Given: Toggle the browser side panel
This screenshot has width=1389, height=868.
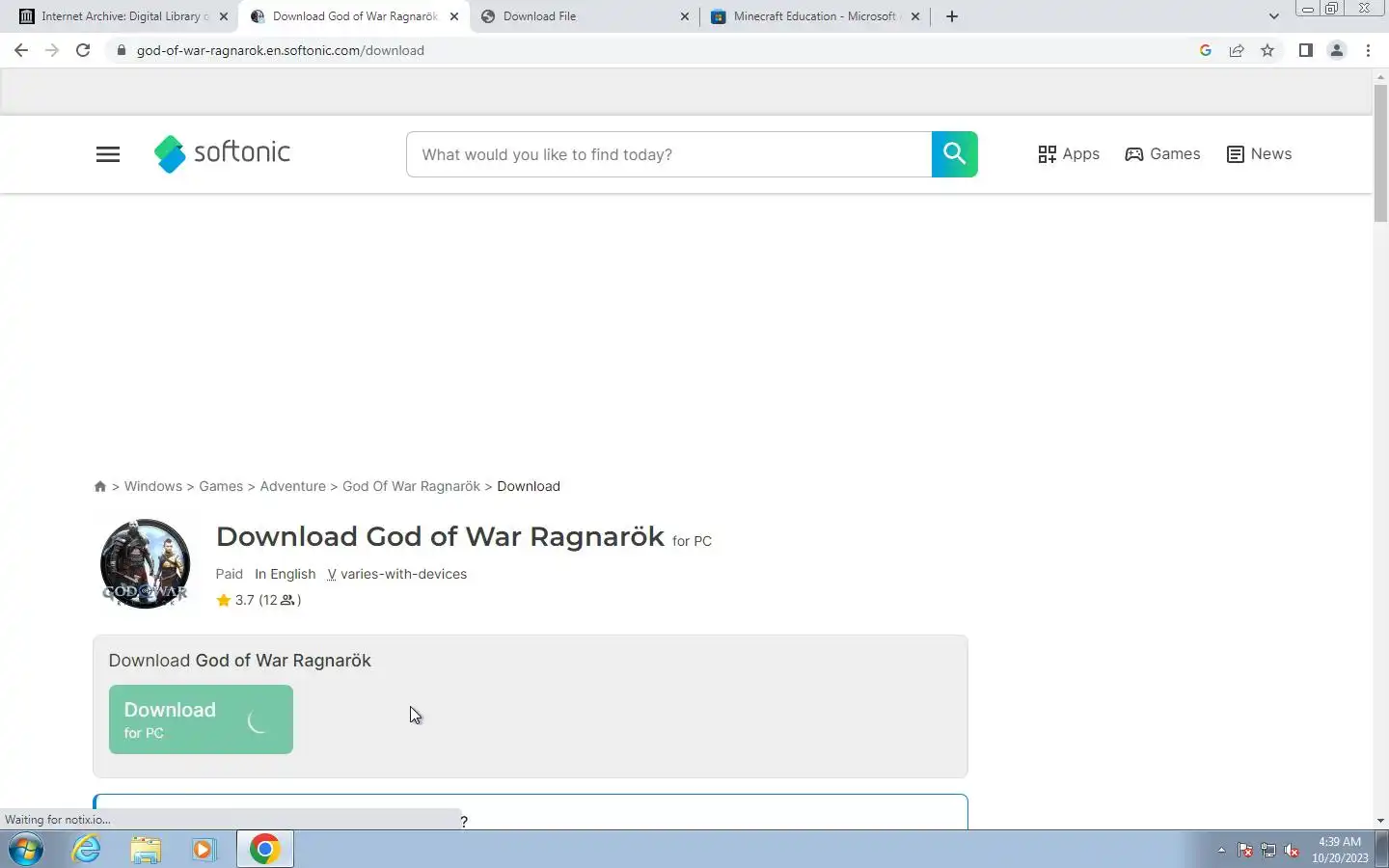Looking at the screenshot, I should [1305, 50].
